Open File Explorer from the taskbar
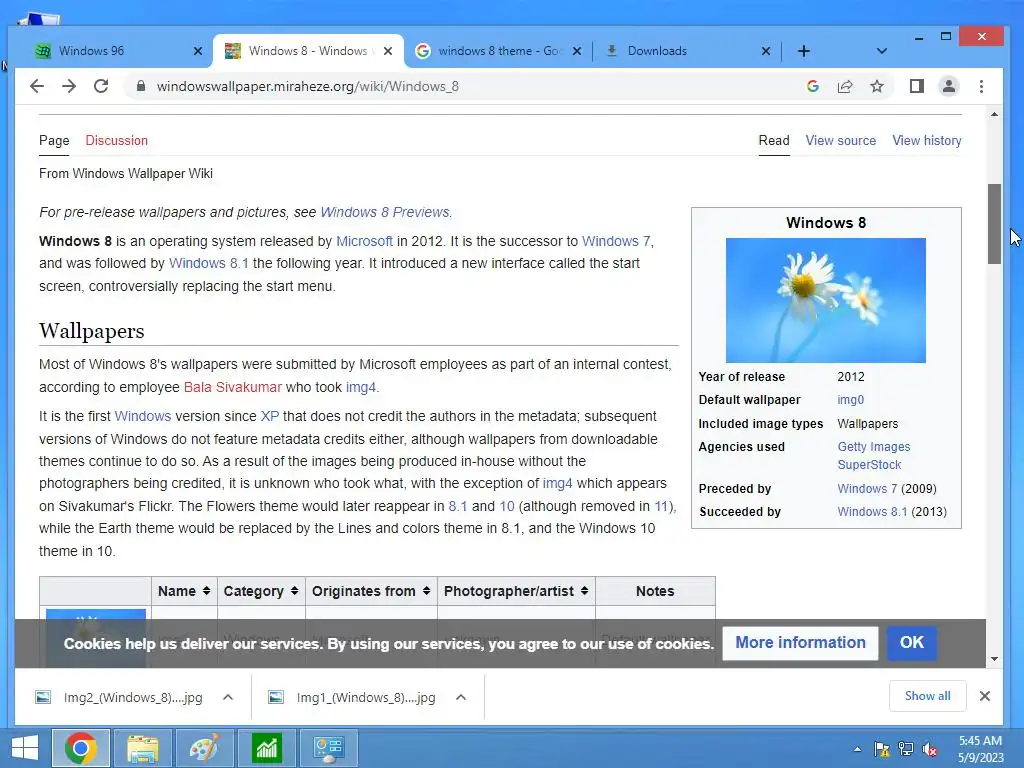1024x768 pixels. [143, 748]
